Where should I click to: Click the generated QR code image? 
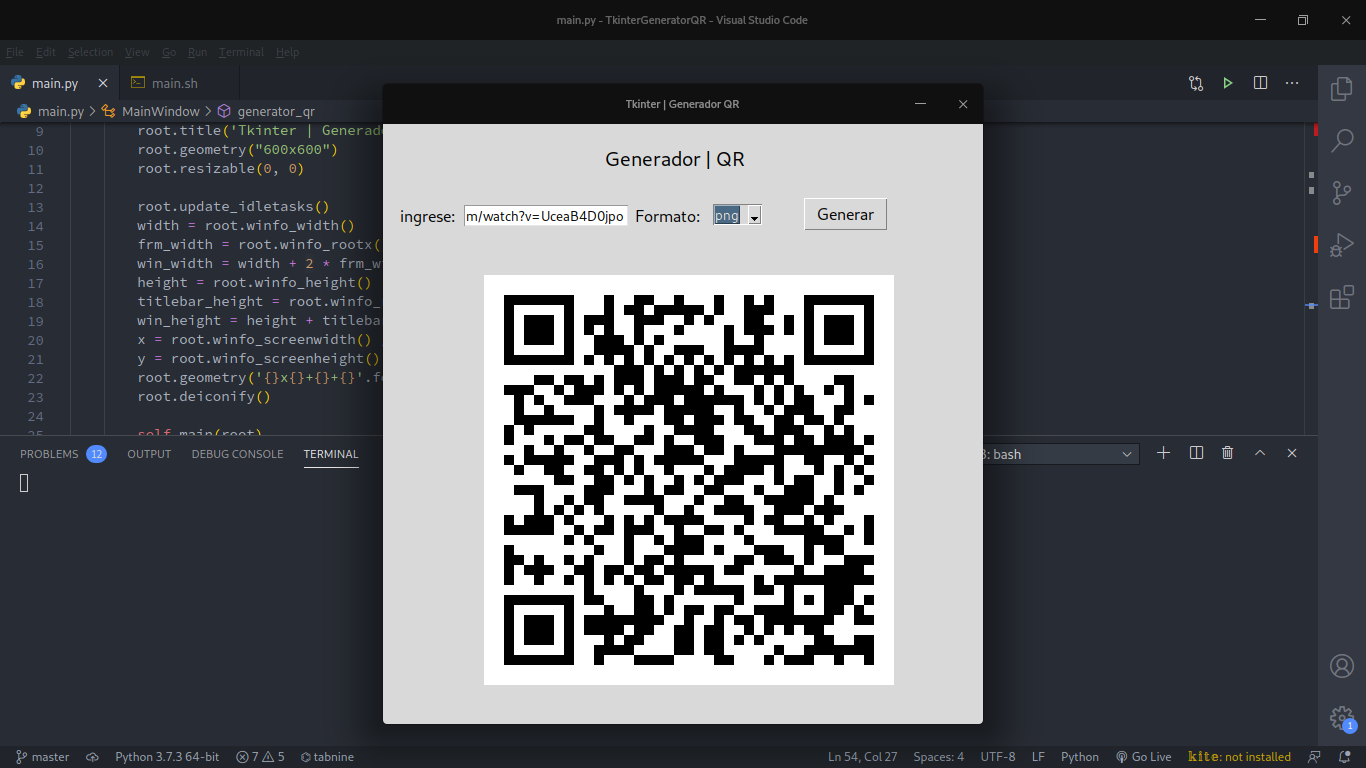[x=689, y=480]
